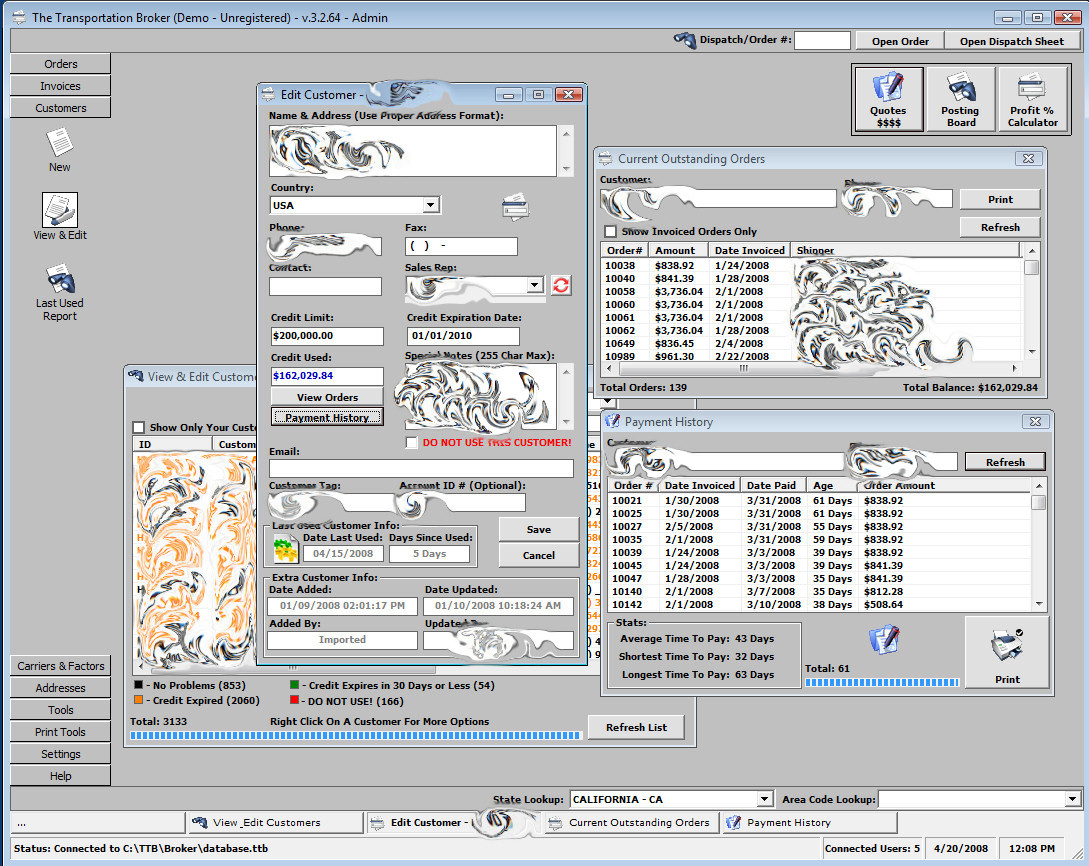Select the Customers sidebar section

tap(60, 108)
